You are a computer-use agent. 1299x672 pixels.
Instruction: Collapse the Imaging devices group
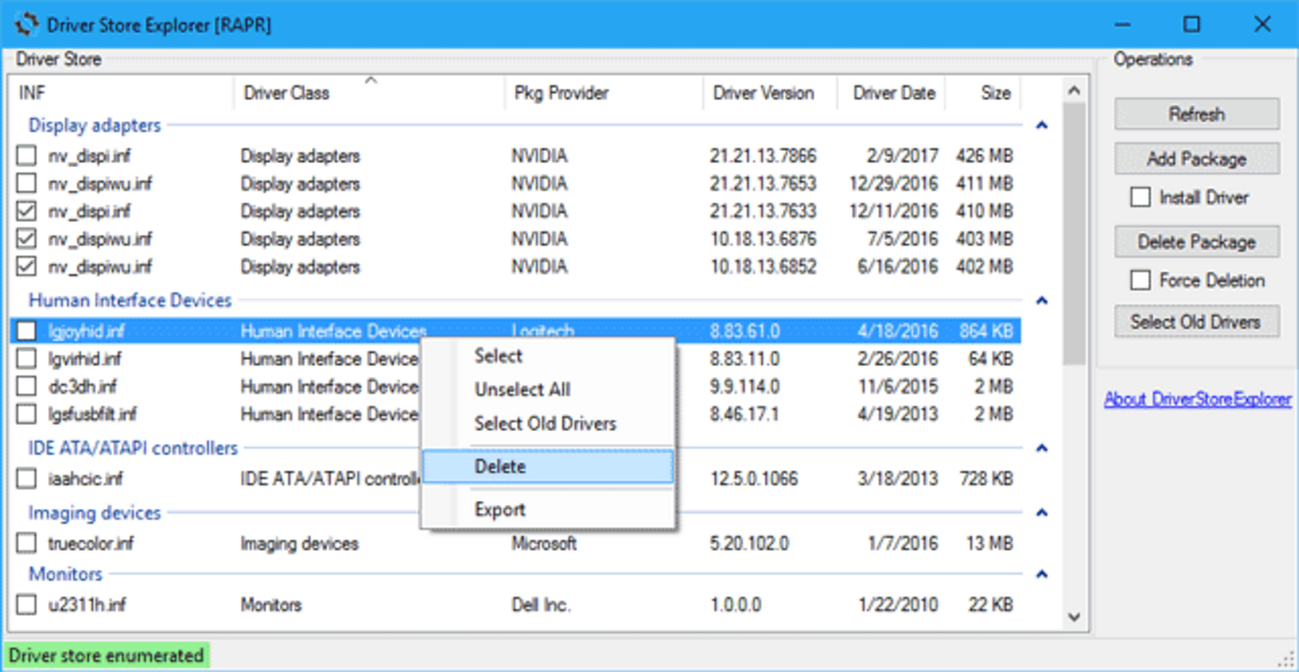point(1041,512)
